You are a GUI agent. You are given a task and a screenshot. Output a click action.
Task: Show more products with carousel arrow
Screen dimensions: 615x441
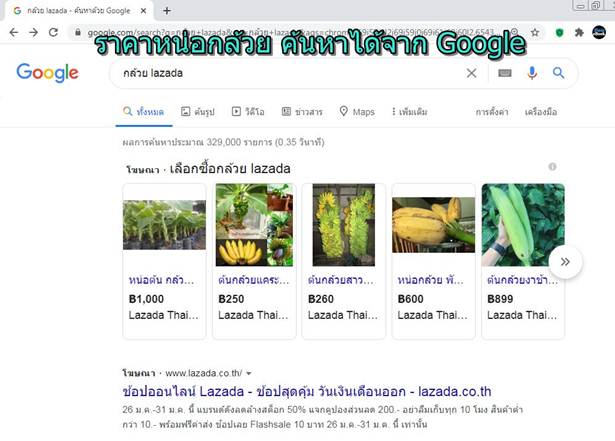tap(565, 262)
